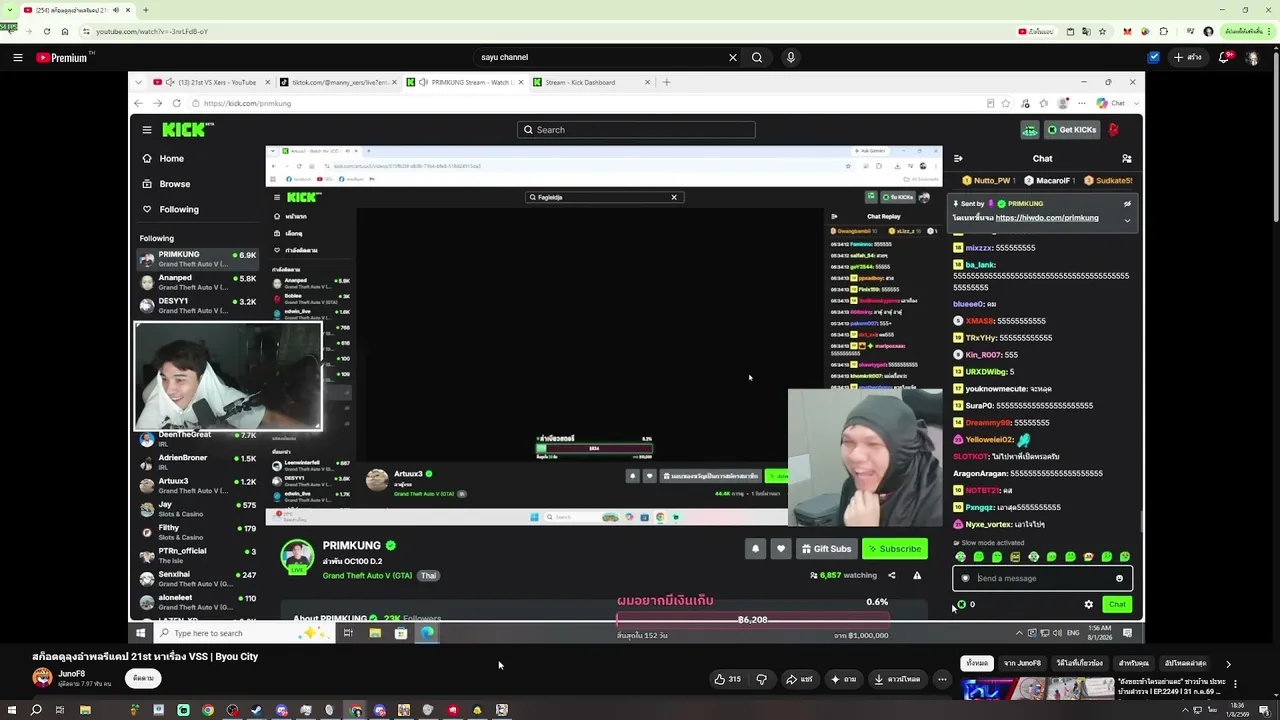The width and height of the screenshot is (1280, 720).
Task: Share the YouTube video
Action: click(x=799, y=679)
